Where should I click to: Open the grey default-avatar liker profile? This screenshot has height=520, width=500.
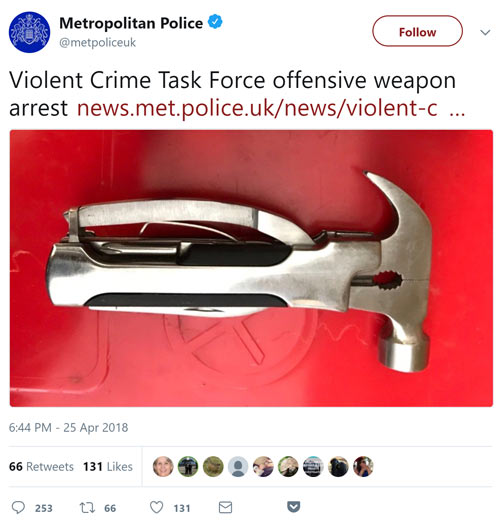pyautogui.click(x=238, y=466)
